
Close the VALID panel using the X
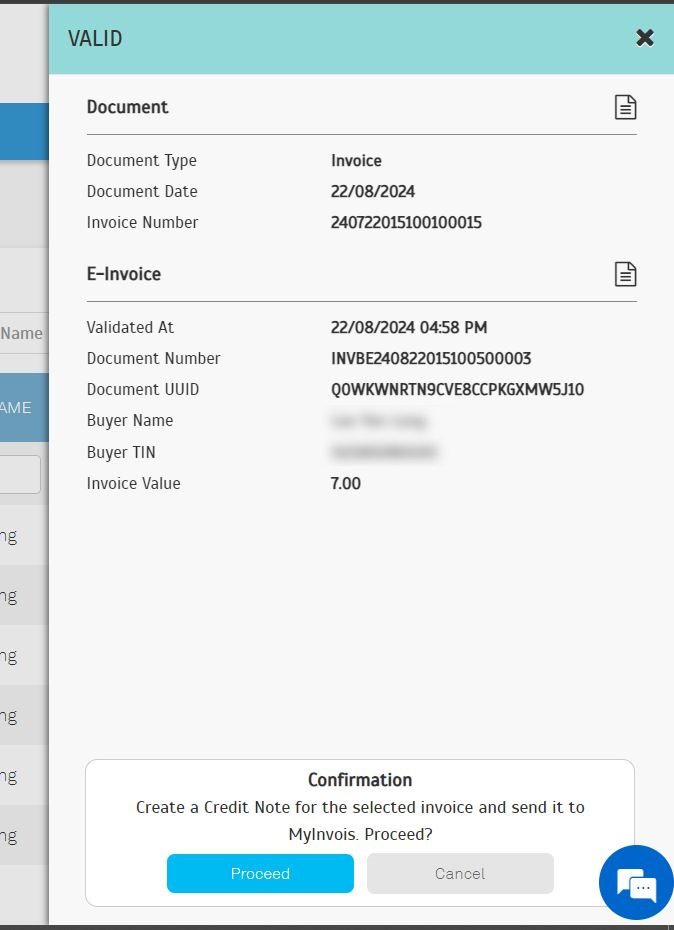(x=645, y=38)
